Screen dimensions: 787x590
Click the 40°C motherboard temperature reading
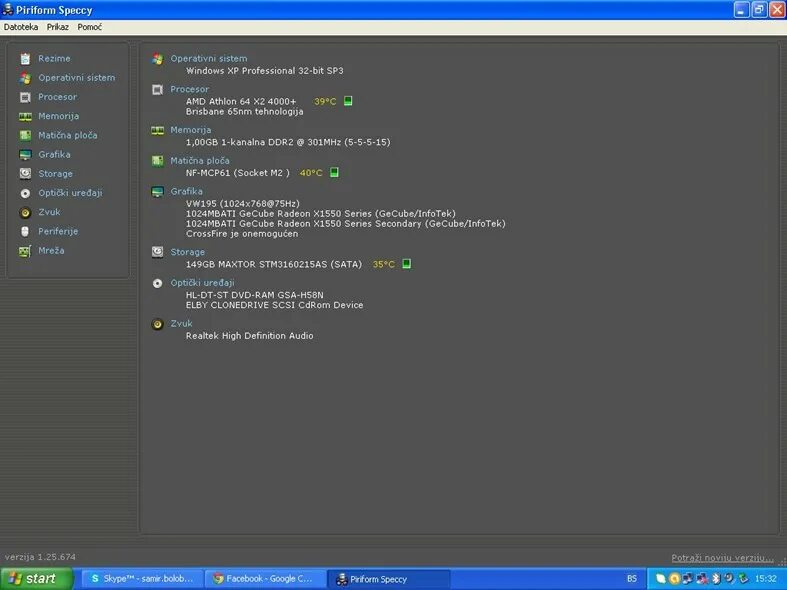tap(311, 173)
